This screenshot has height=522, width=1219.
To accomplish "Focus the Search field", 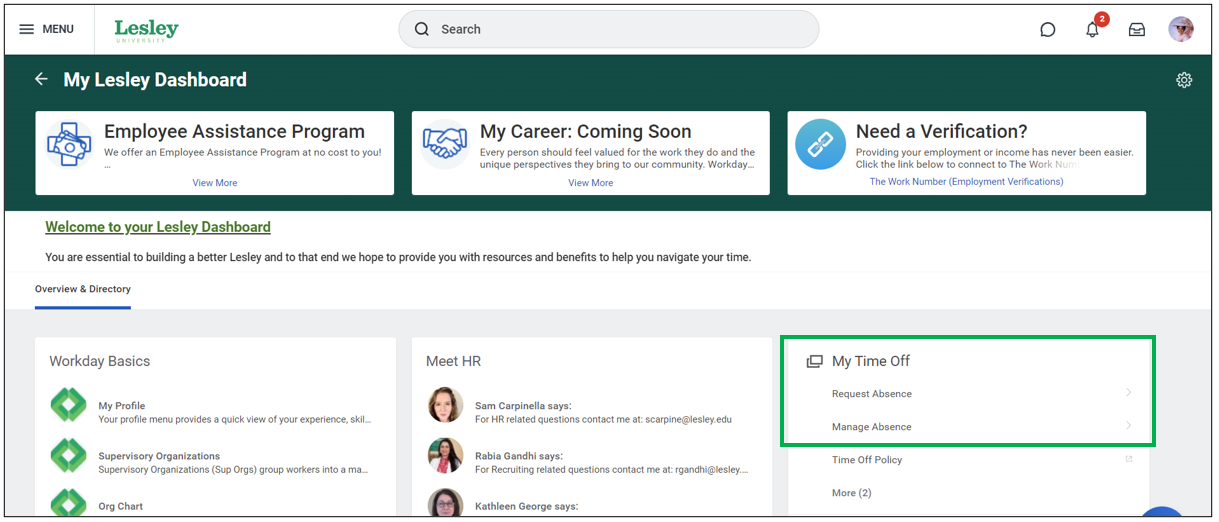I will pos(608,29).
